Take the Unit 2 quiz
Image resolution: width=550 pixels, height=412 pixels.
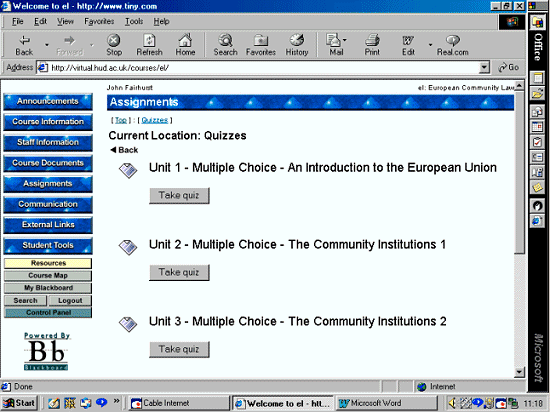(179, 272)
